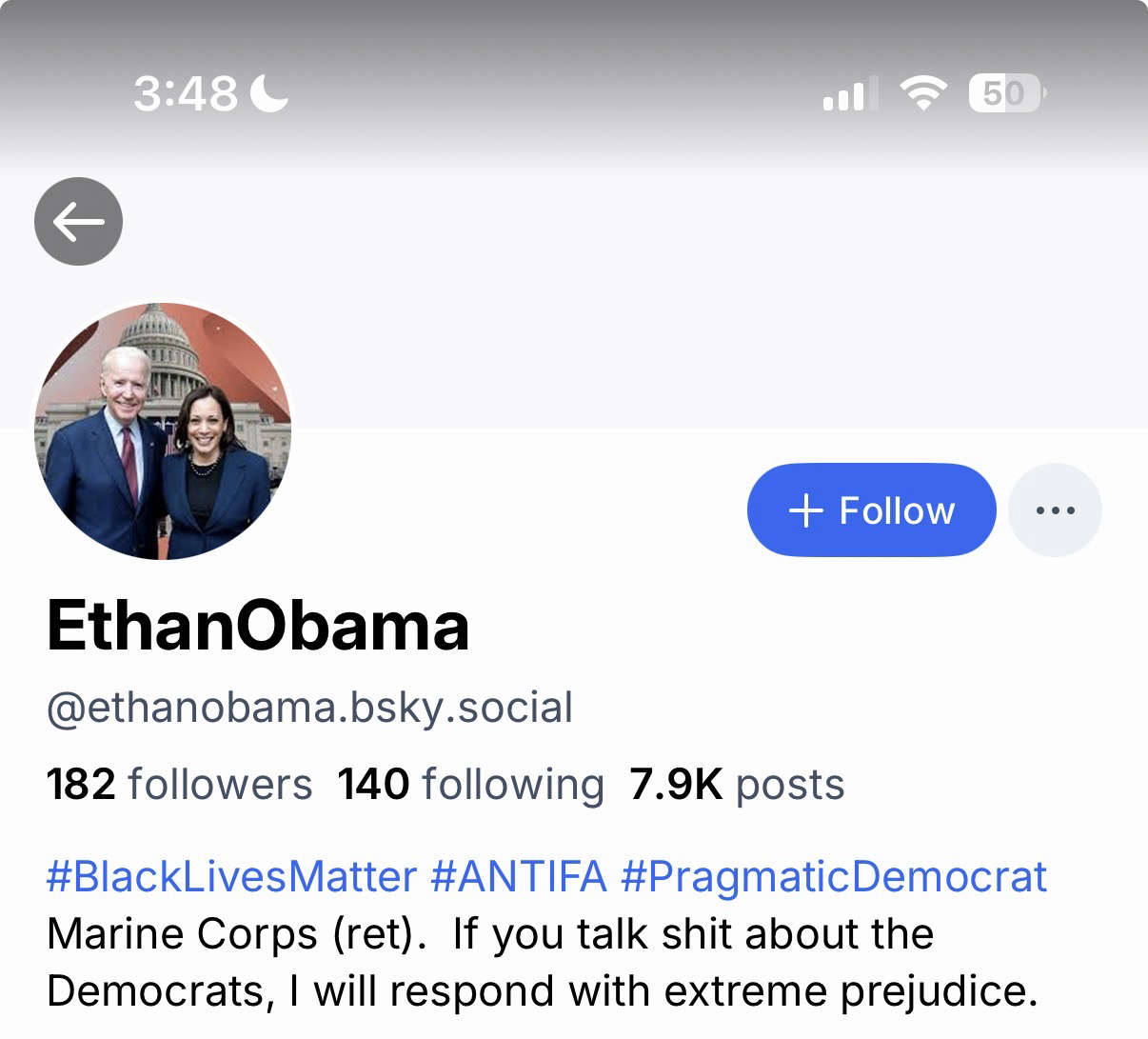Open the #BlackLivesMatter hashtag
Image resolution: width=1148 pixels, height=1039 pixels.
pyautogui.click(x=231, y=876)
